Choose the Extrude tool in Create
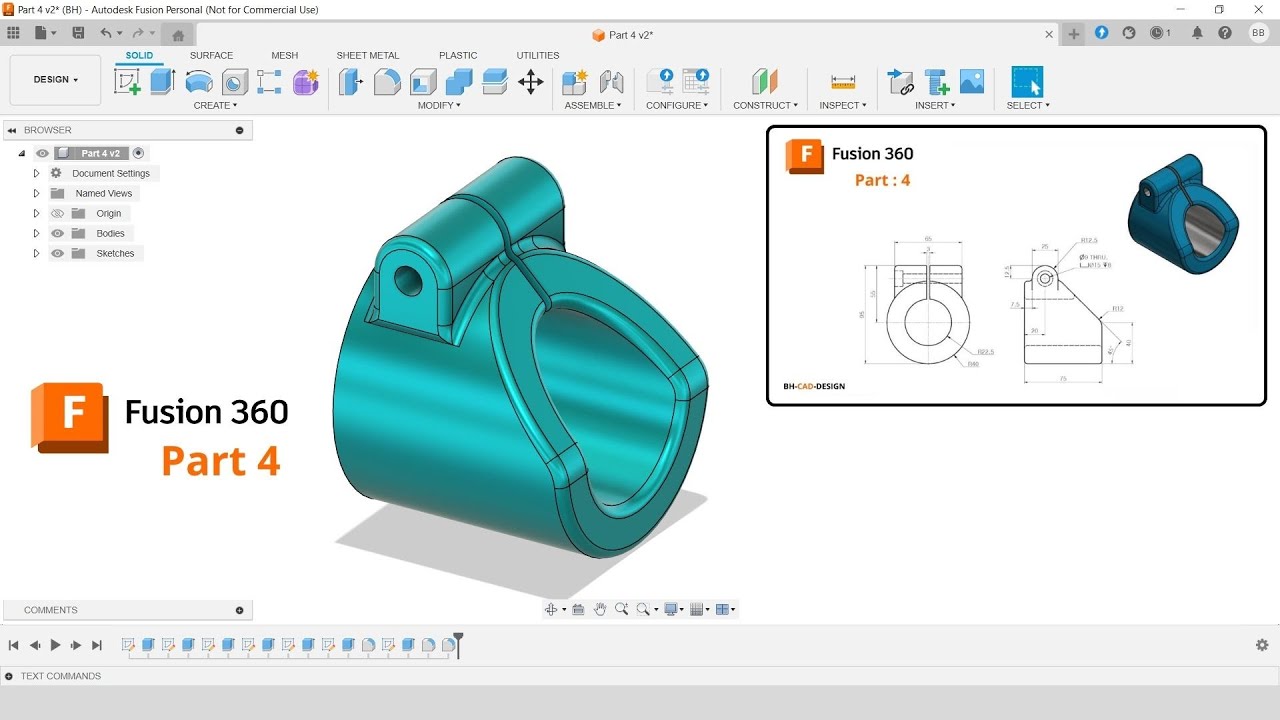 pyautogui.click(x=162, y=82)
